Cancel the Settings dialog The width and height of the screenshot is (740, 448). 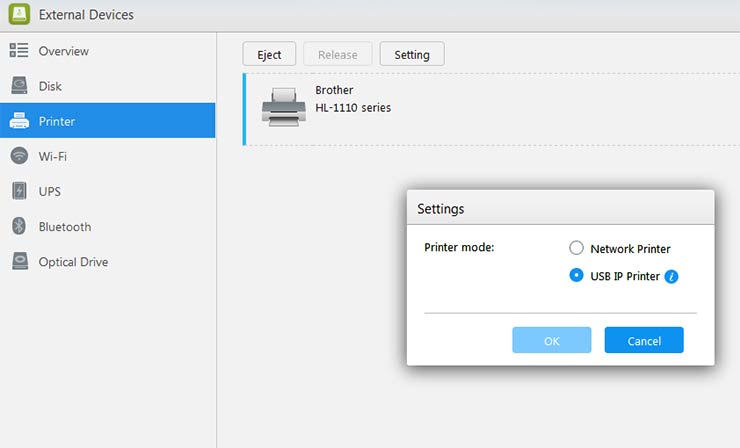[x=644, y=341]
